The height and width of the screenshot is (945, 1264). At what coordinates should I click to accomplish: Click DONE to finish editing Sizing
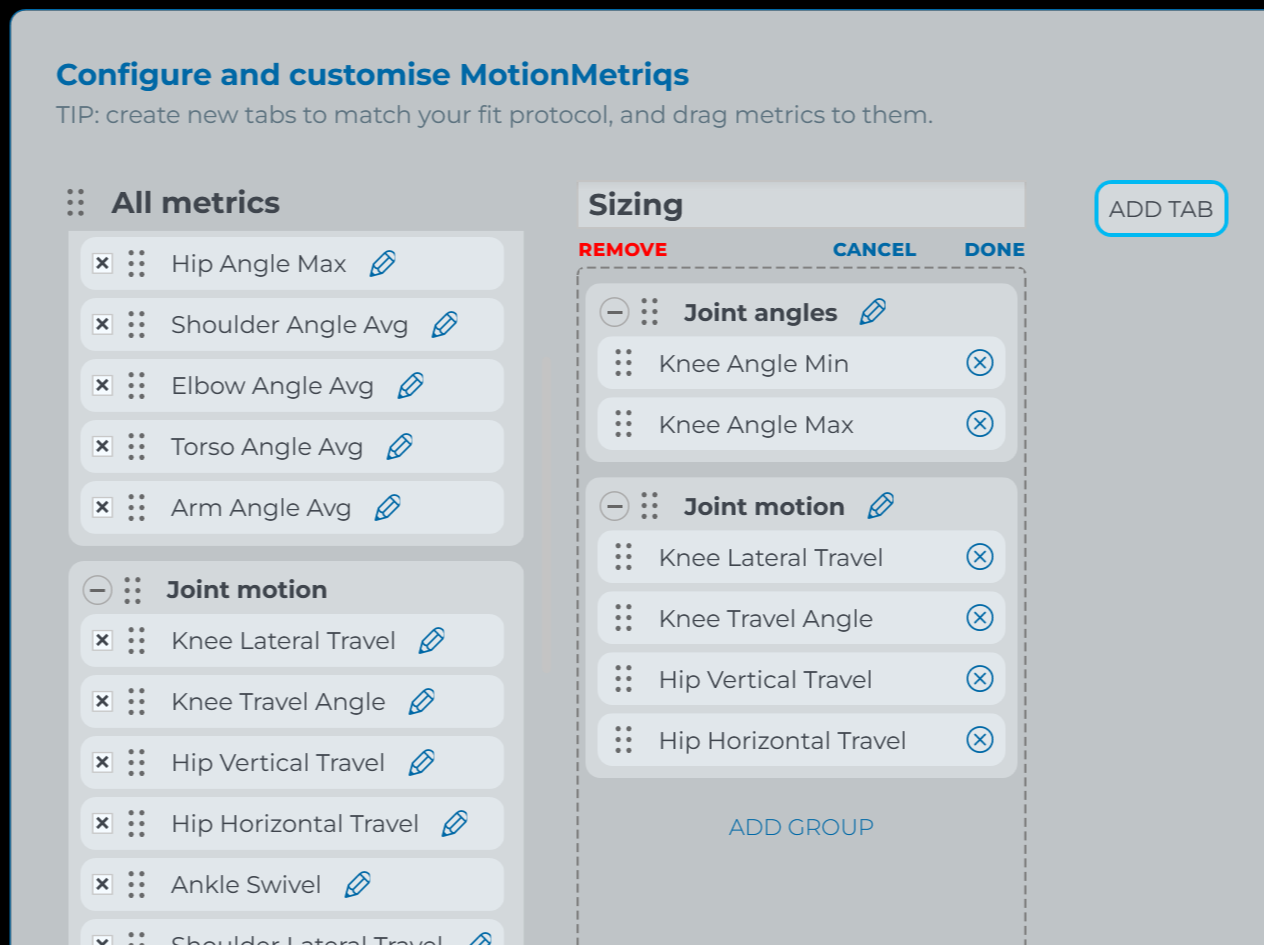[x=995, y=250]
